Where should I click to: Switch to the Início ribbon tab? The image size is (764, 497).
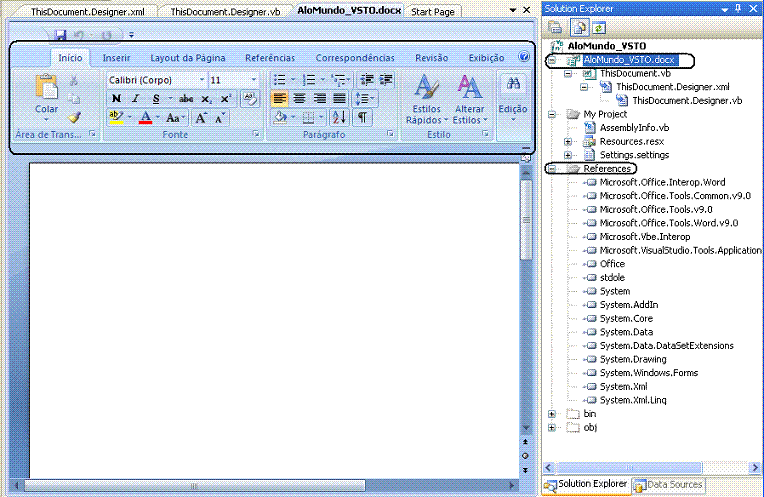tap(70, 58)
